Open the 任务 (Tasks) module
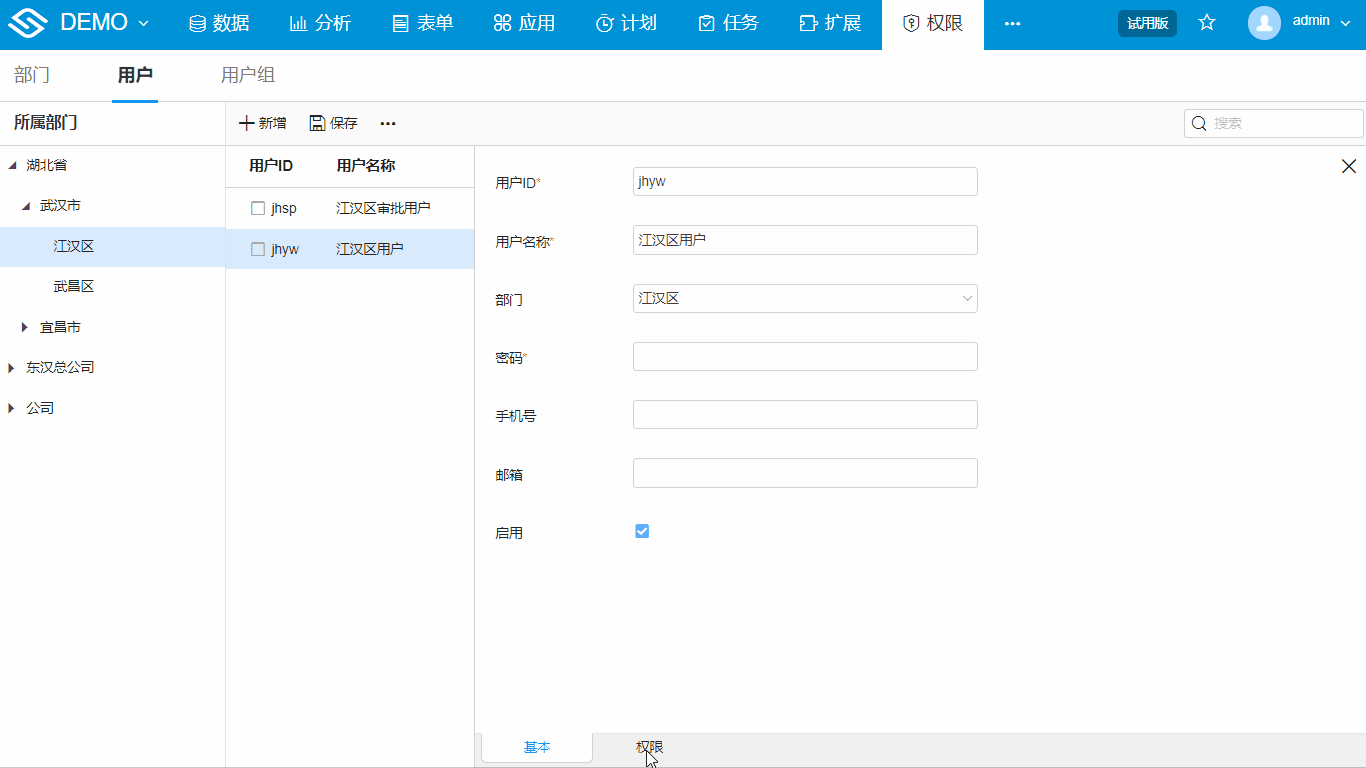The width and height of the screenshot is (1366, 768). (x=728, y=22)
